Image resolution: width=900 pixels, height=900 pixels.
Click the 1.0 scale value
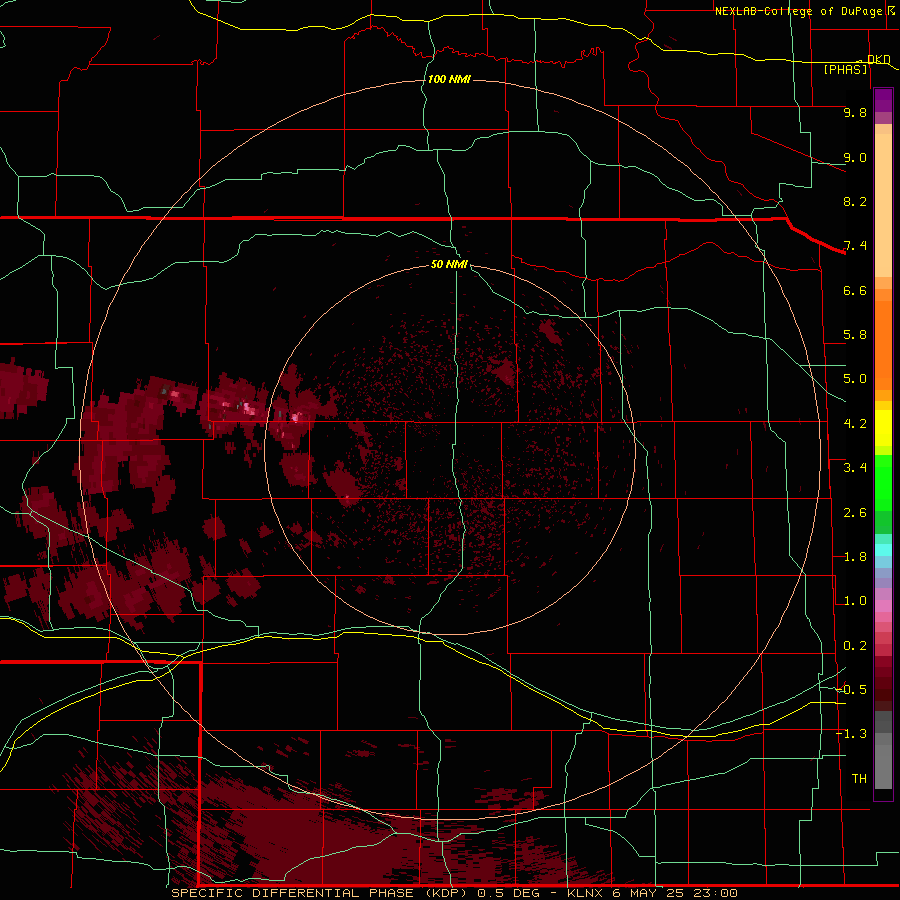pos(855,601)
